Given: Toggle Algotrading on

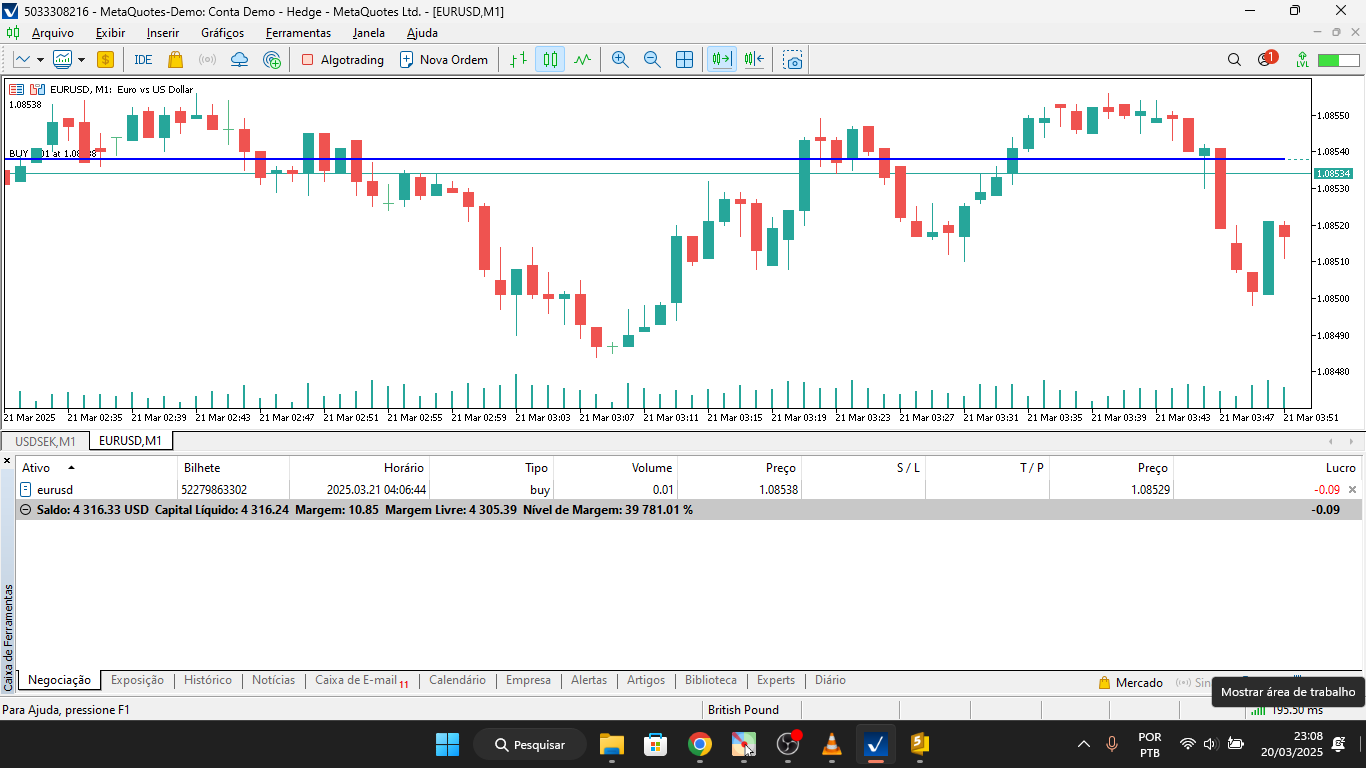Looking at the screenshot, I should point(342,59).
